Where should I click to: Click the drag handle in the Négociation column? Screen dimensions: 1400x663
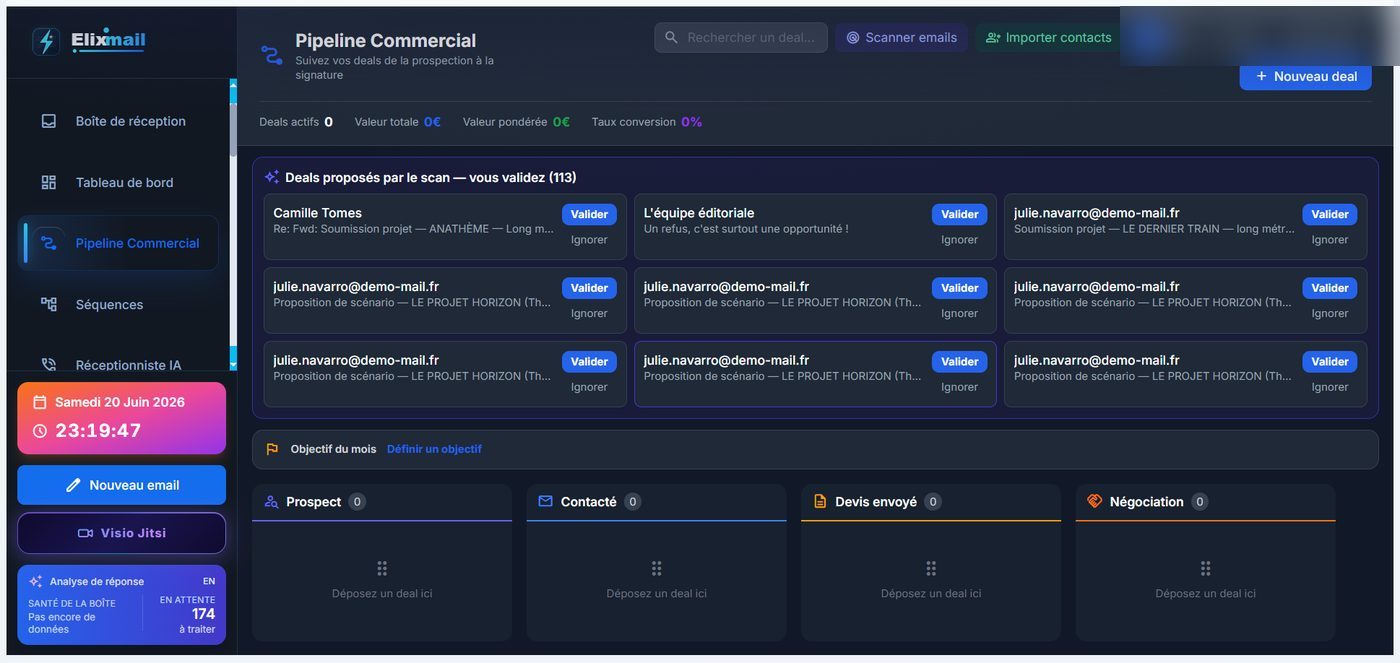point(1205,568)
